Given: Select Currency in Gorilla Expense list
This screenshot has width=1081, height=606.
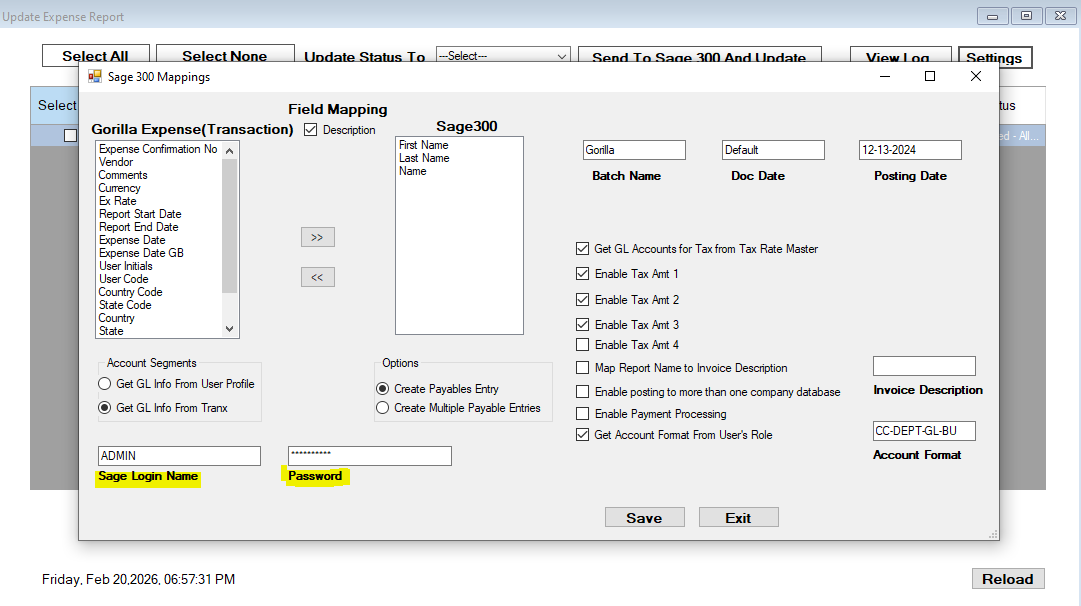Looking at the screenshot, I should pyautogui.click(x=119, y=188).
